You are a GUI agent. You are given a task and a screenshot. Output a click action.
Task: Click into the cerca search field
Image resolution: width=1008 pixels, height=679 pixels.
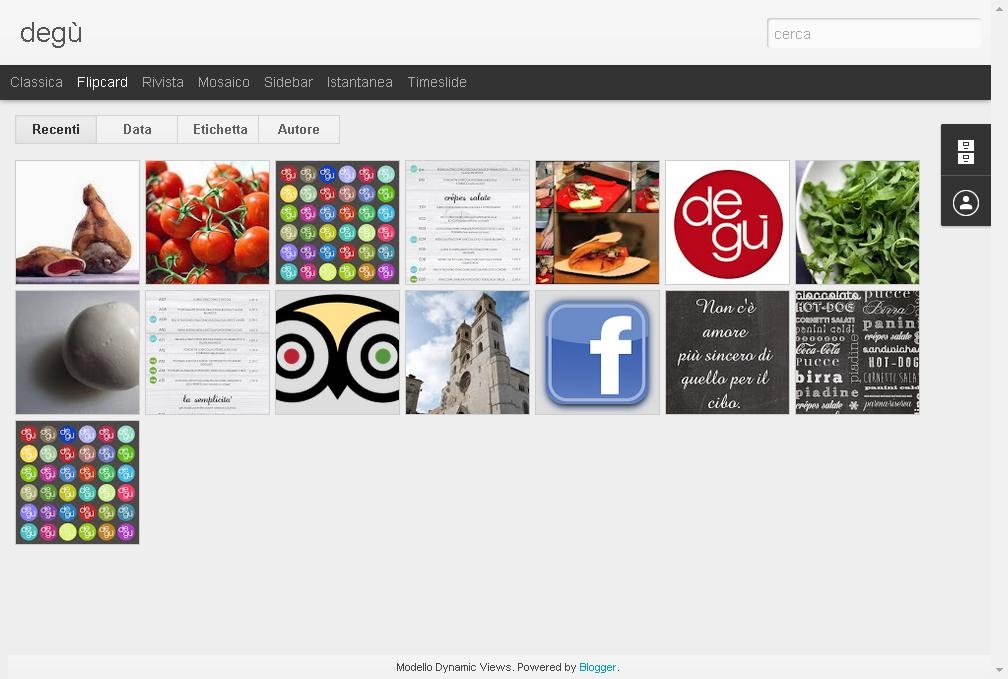(874, 33)
